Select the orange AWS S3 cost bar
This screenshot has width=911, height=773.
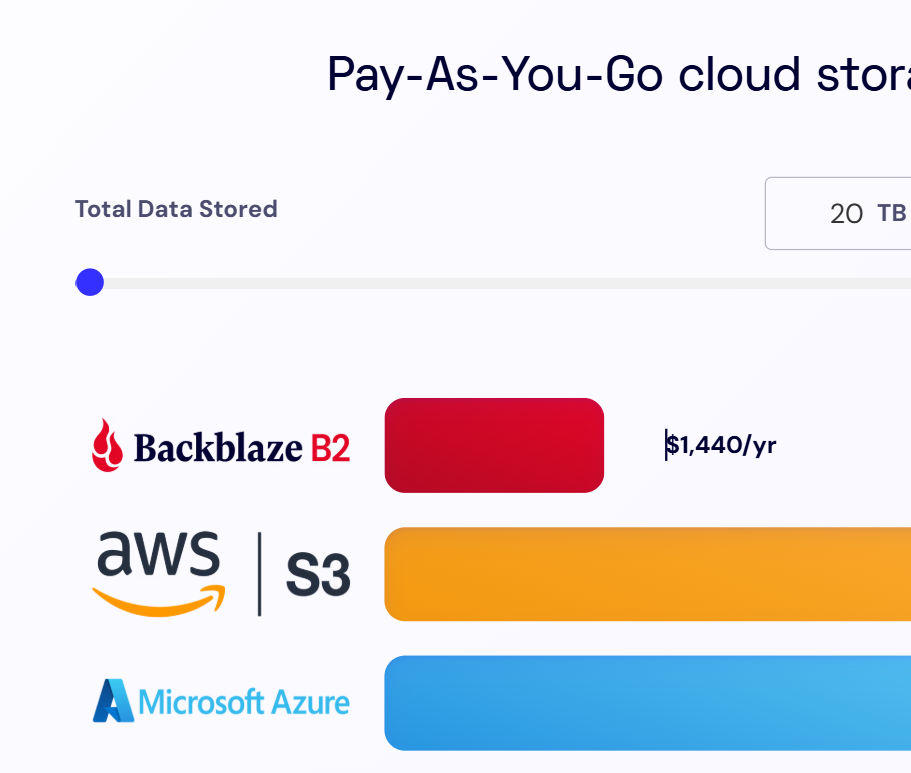point(648,574)
